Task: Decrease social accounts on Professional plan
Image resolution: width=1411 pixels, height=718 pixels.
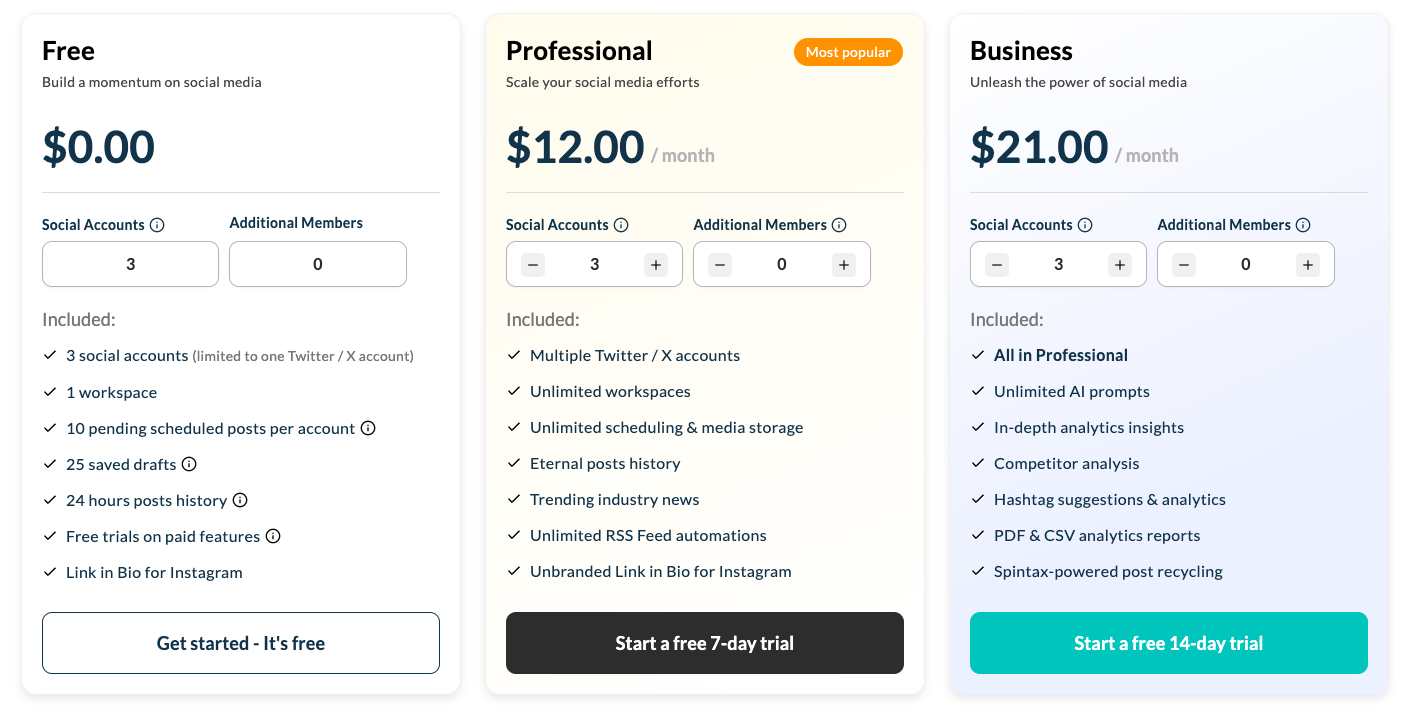Action: tap(532, 264)
